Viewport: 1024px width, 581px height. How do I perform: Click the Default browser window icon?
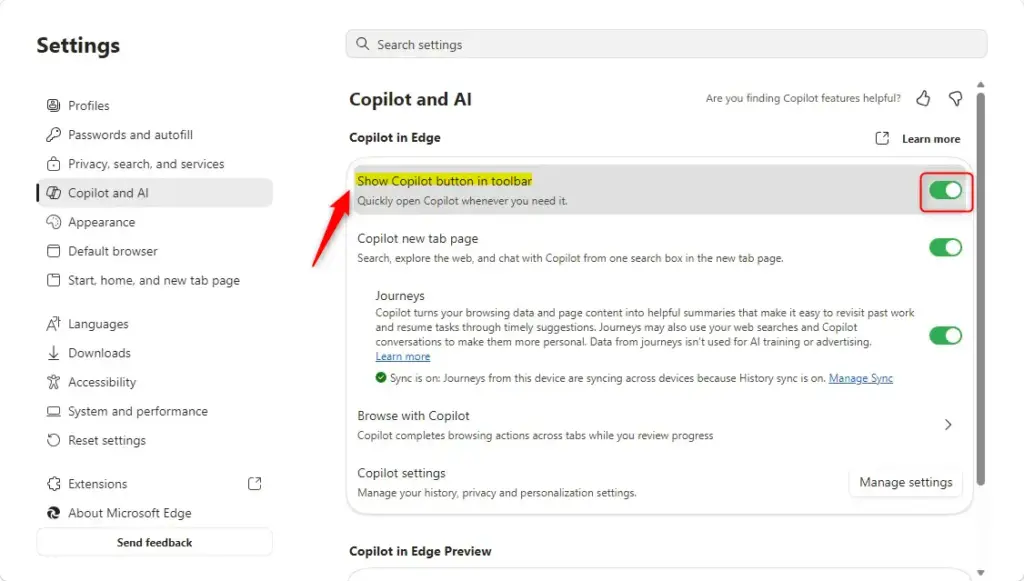54,251
